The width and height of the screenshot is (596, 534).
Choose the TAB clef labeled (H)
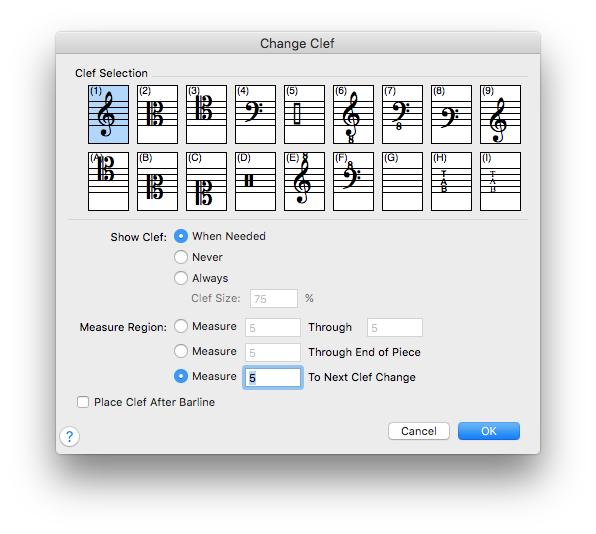click(x=452, y=181)
